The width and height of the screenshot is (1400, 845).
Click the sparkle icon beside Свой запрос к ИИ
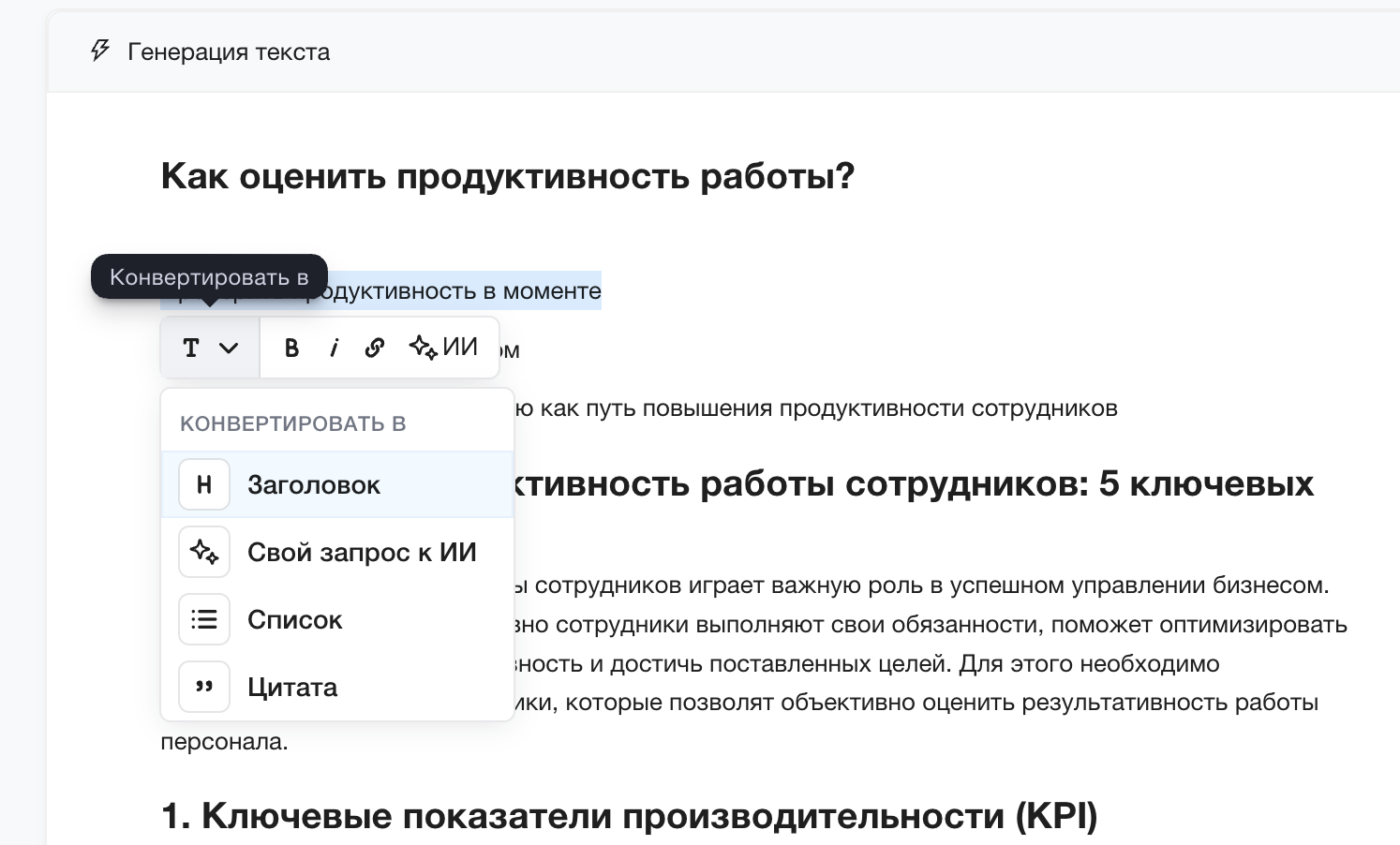tap(204, 552)
